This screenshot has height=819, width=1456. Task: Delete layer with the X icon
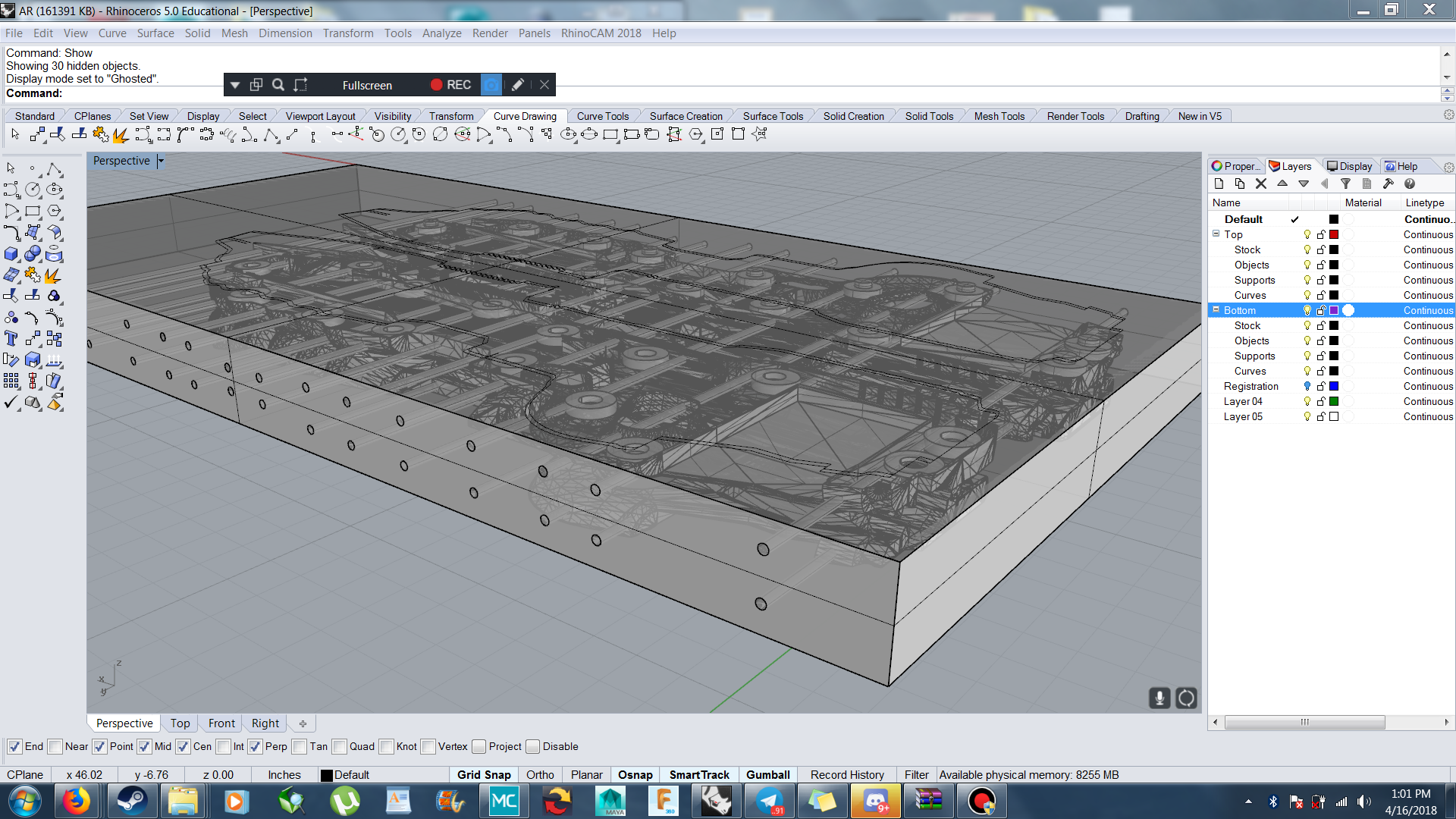click(1260, 184)
